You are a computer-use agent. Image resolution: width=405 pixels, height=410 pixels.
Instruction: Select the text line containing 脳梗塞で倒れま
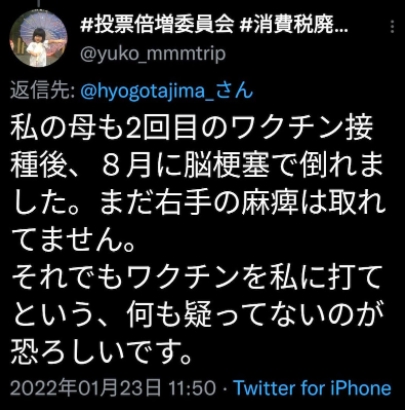tap(197, 165)
